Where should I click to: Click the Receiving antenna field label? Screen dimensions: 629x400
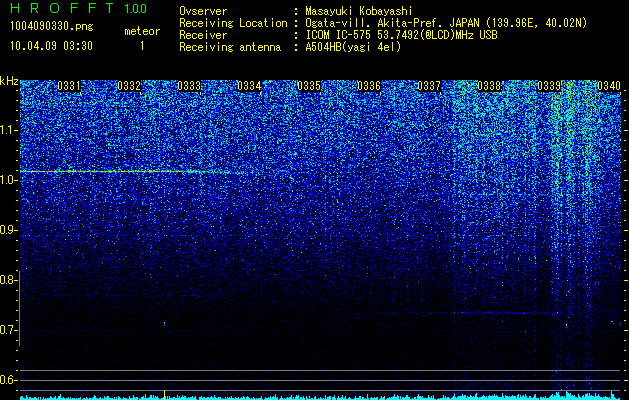[x=230, y=47]
